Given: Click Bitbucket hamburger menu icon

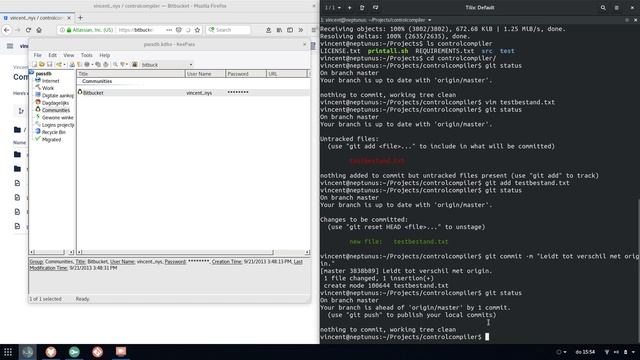Looking at the screenshot, I should coord(10,46).
